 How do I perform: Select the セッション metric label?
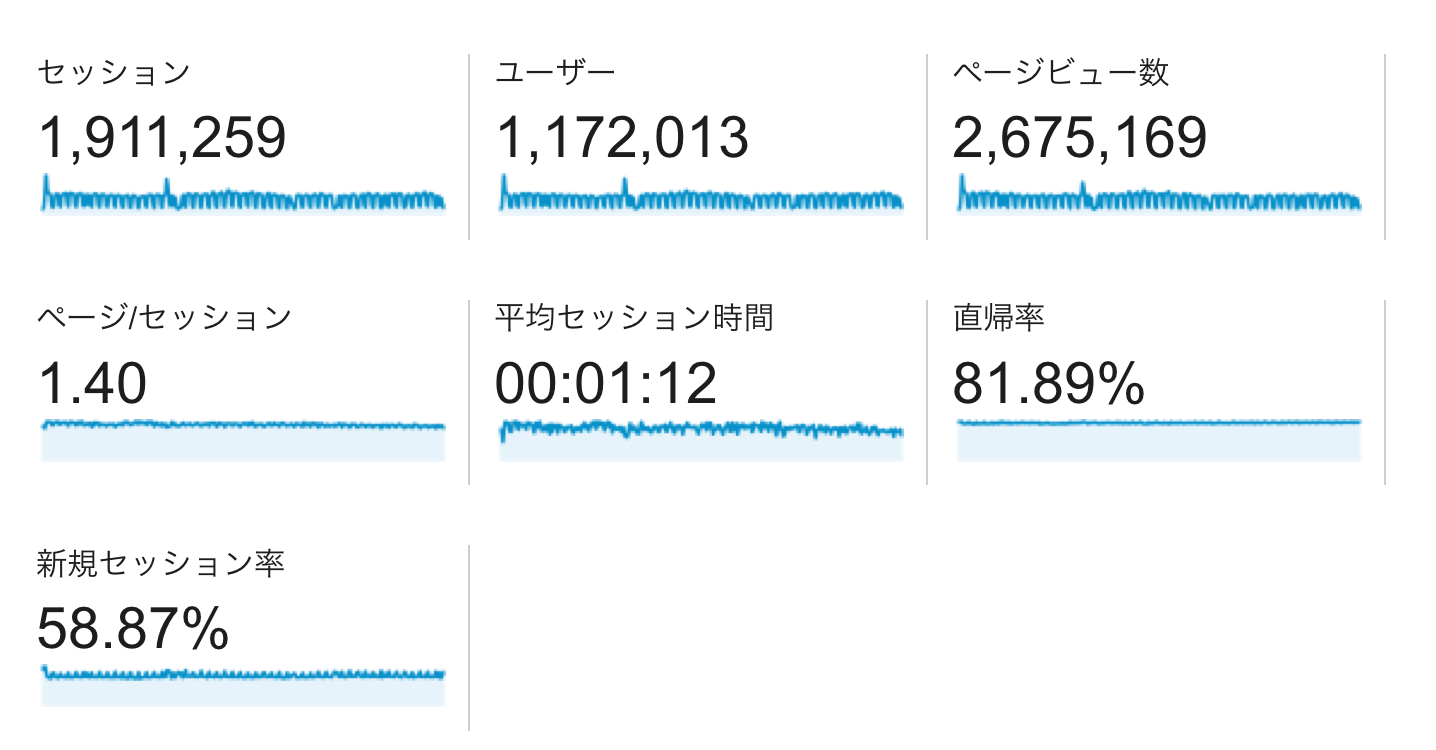tap(113, 73)
